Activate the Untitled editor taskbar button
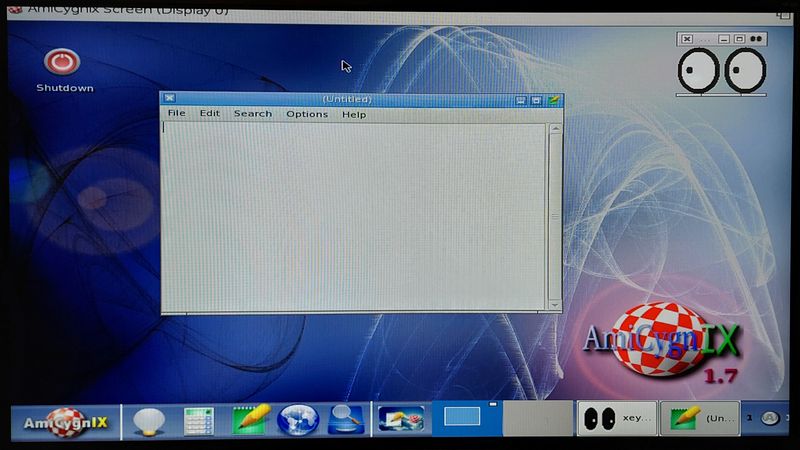The width and height of the screenshot is (800, 450). (x=700, y=419)
